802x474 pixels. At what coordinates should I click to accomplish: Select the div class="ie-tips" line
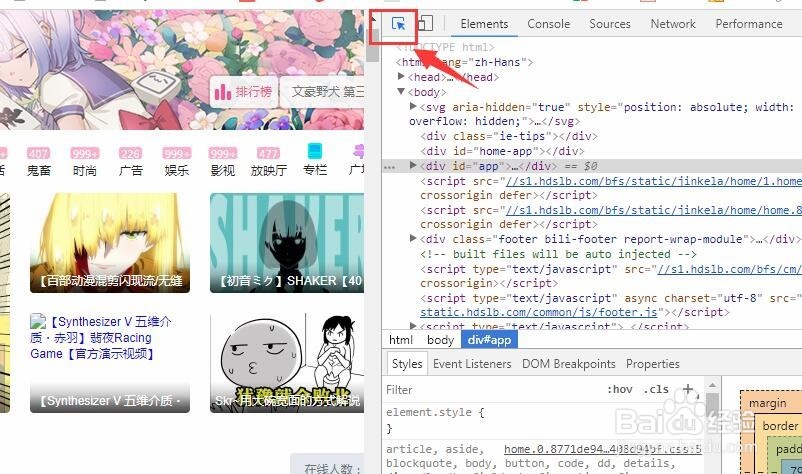coord(509,136)
